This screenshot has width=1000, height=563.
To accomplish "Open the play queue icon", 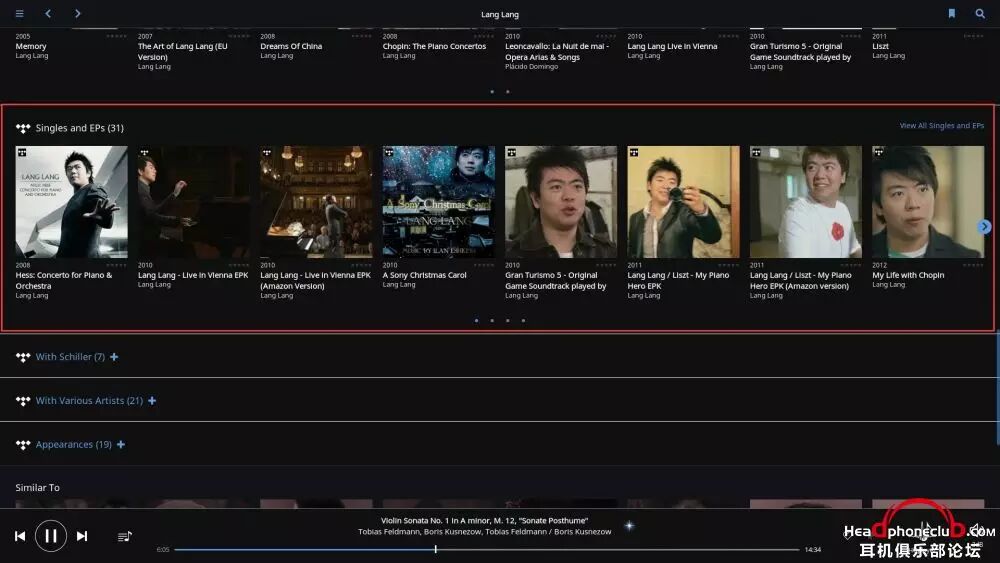I will [124, 536].
